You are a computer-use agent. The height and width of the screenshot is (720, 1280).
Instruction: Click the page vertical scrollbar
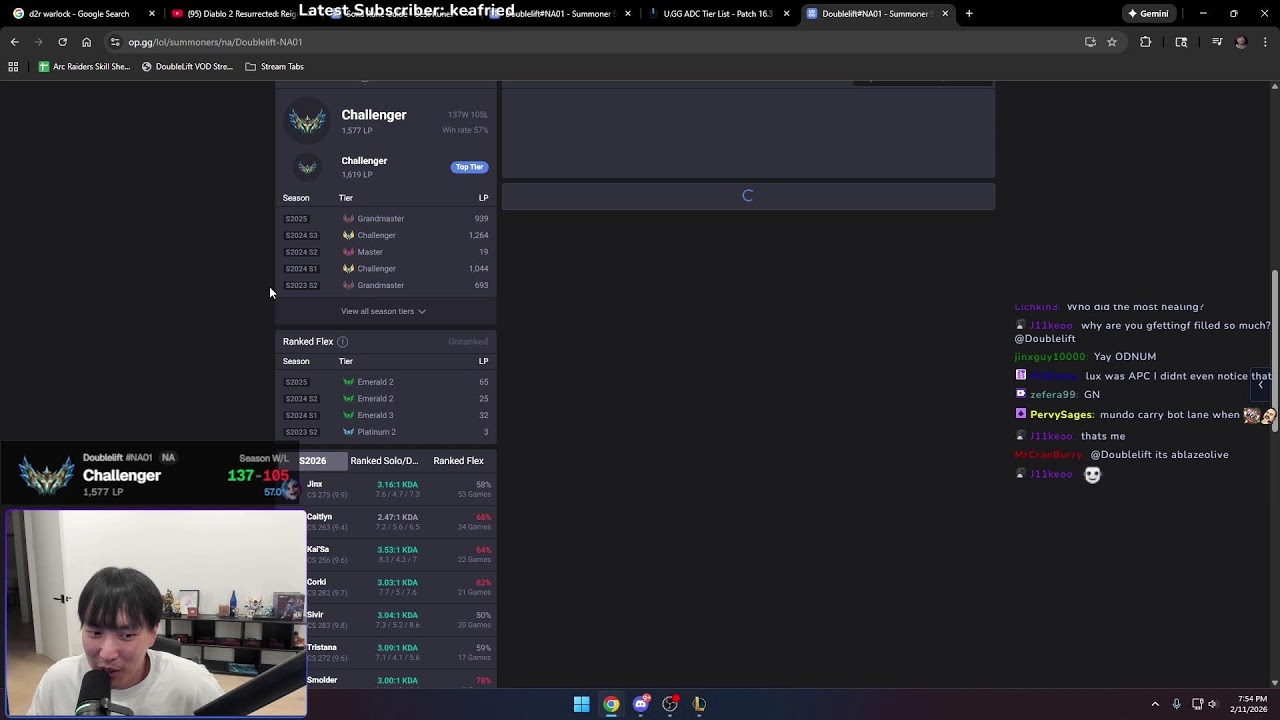[1274, 350]
